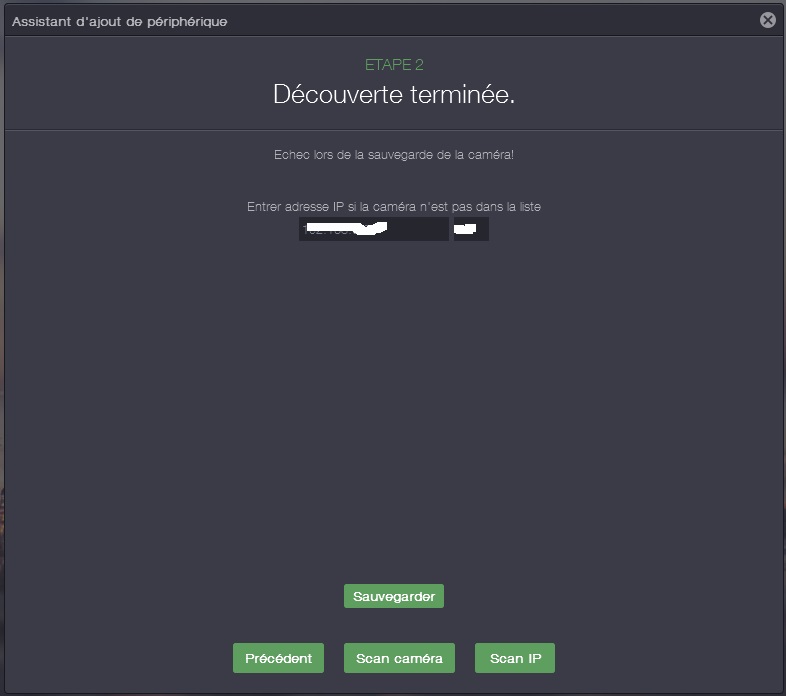Dismiss the wizard with the X icon
Viewport: 786px width, 696px height.
(767, 20)
